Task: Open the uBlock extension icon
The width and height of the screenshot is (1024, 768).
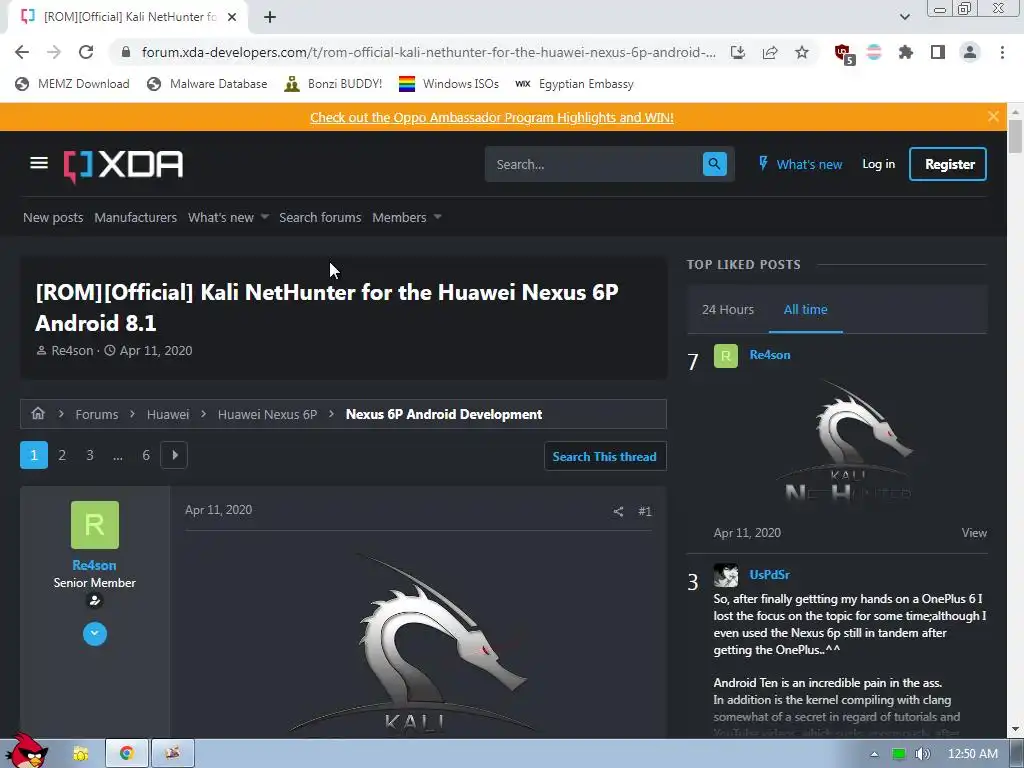Action: click(843, 53)
